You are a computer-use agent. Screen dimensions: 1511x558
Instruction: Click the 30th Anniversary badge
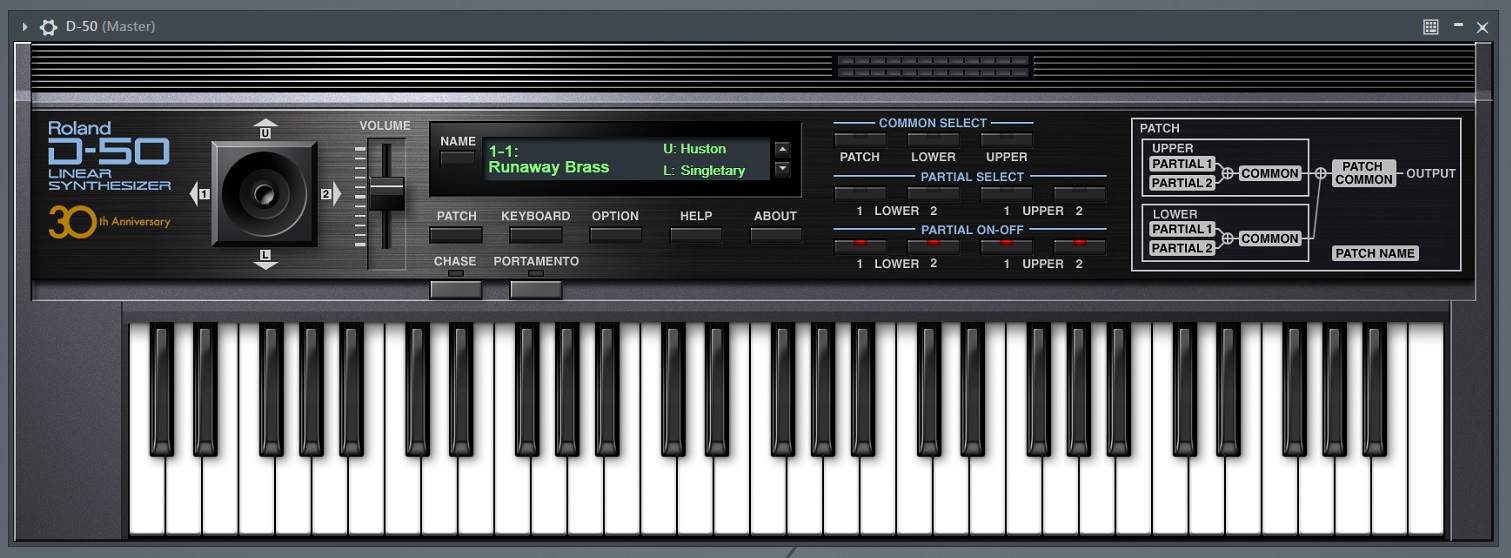click(109, 222)
